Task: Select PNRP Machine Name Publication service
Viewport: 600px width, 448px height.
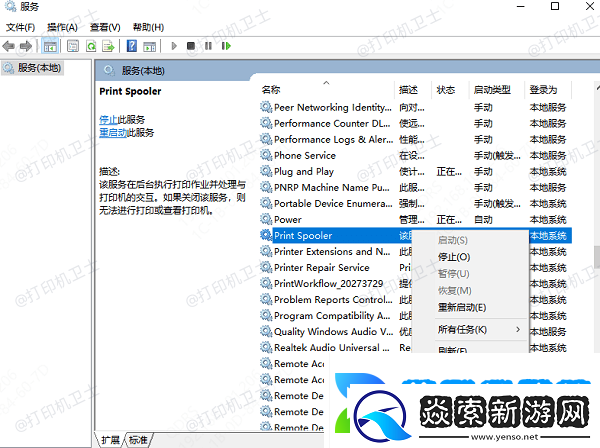Action: pyautogui.click(x=416, y=187)
